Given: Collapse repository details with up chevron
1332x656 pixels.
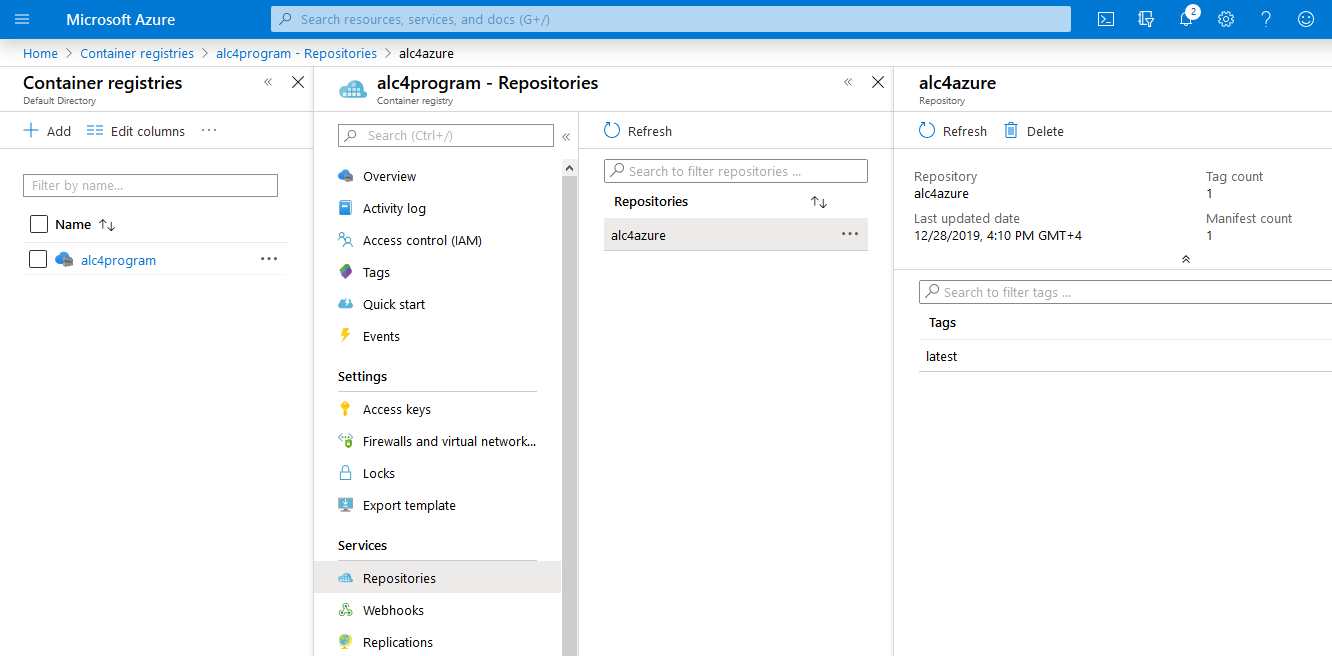Looking at the screenshot, I should click(x=1186, y=259).
